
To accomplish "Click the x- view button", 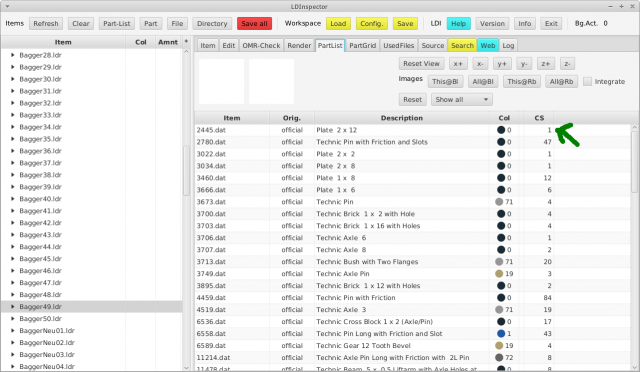I will [x=480, y=64].
